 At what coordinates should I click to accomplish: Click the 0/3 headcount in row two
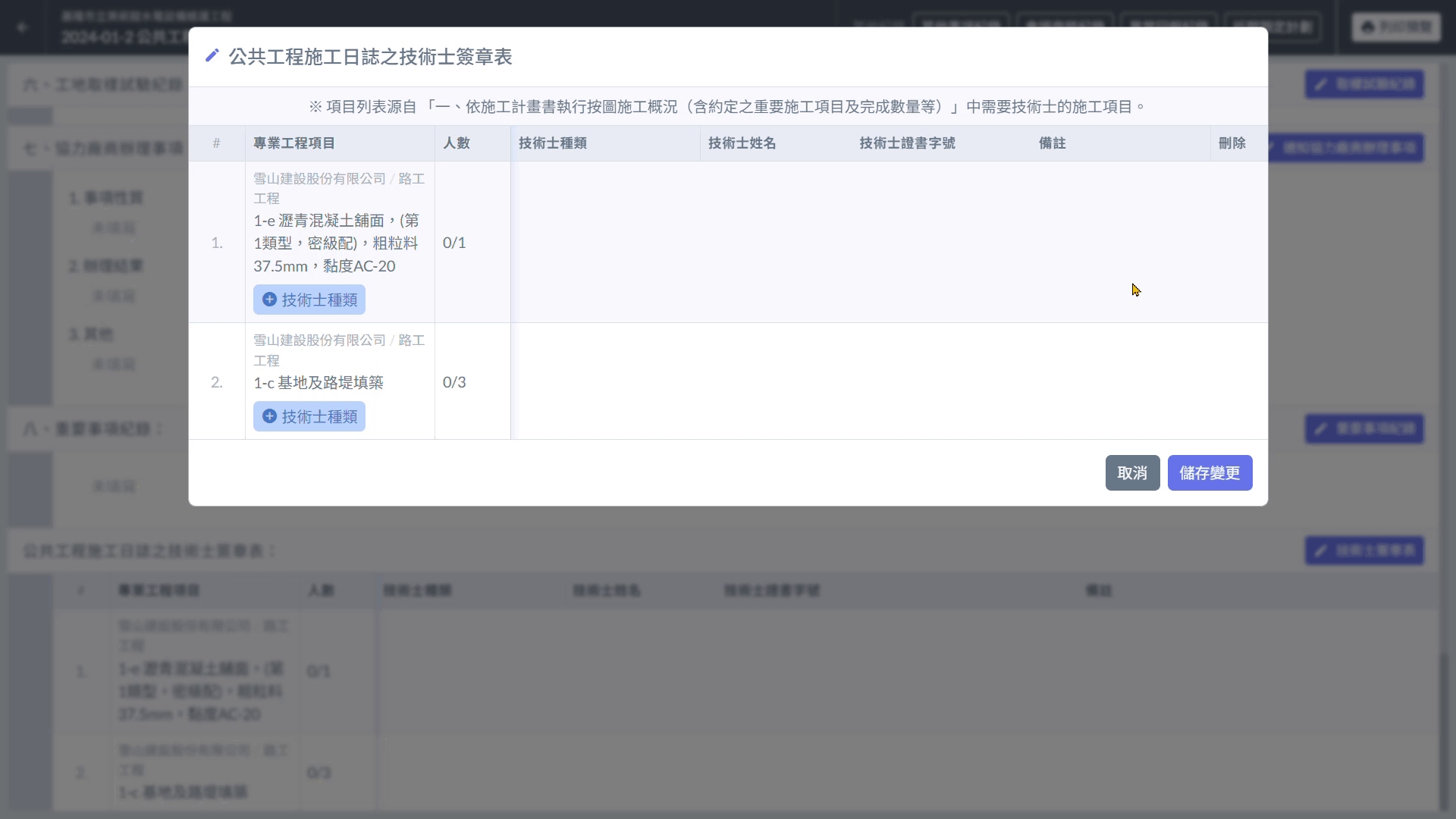tap(454, 382)
